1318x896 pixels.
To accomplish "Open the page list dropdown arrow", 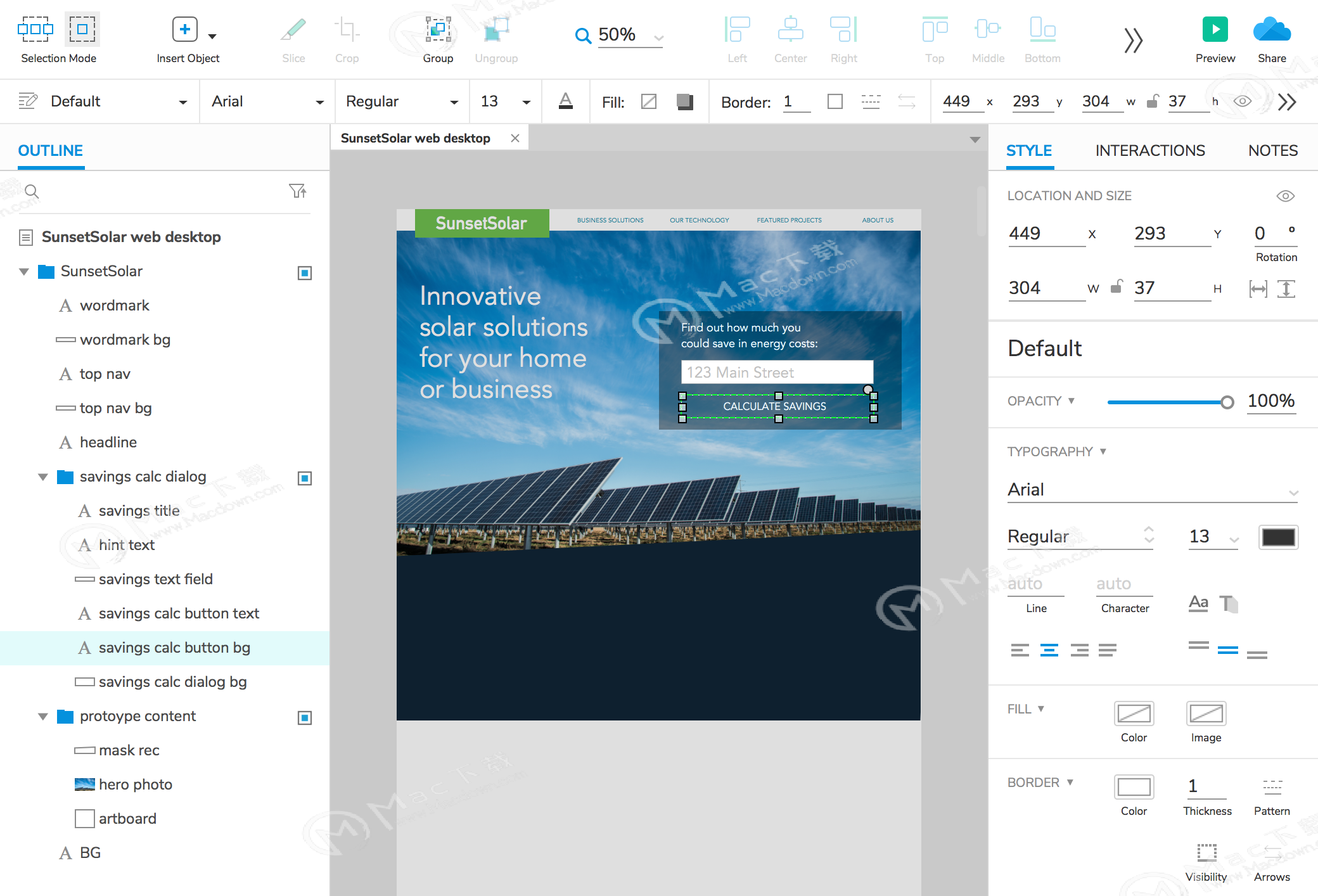I will tap(975, 139).
